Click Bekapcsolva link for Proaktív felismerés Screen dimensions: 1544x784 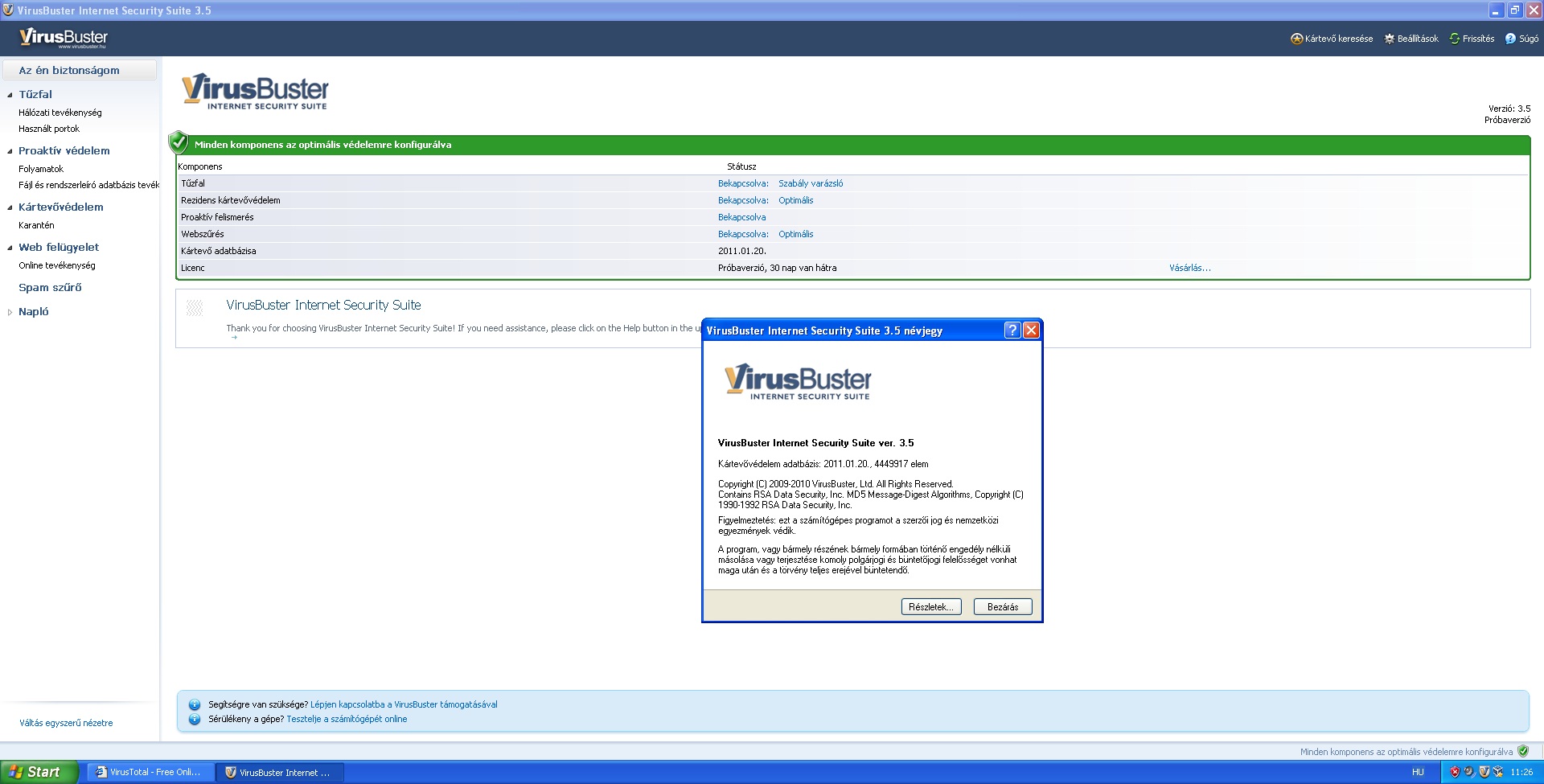[742, 217]
